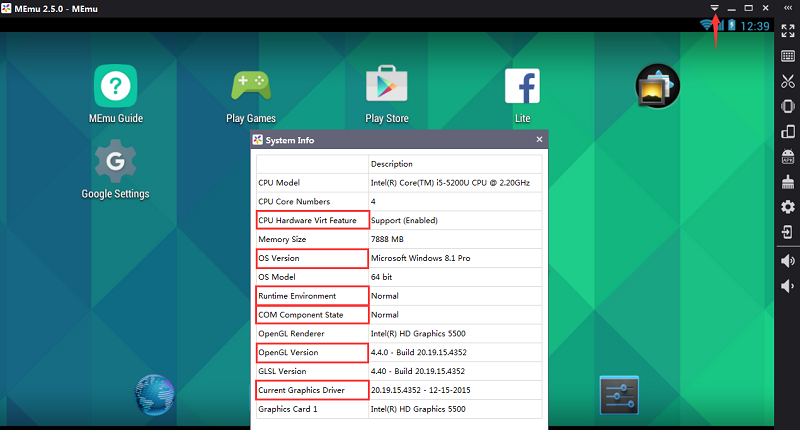Open the sliders settings app icon
This screenshot has width=800, height=430.
tap(619, 396)
